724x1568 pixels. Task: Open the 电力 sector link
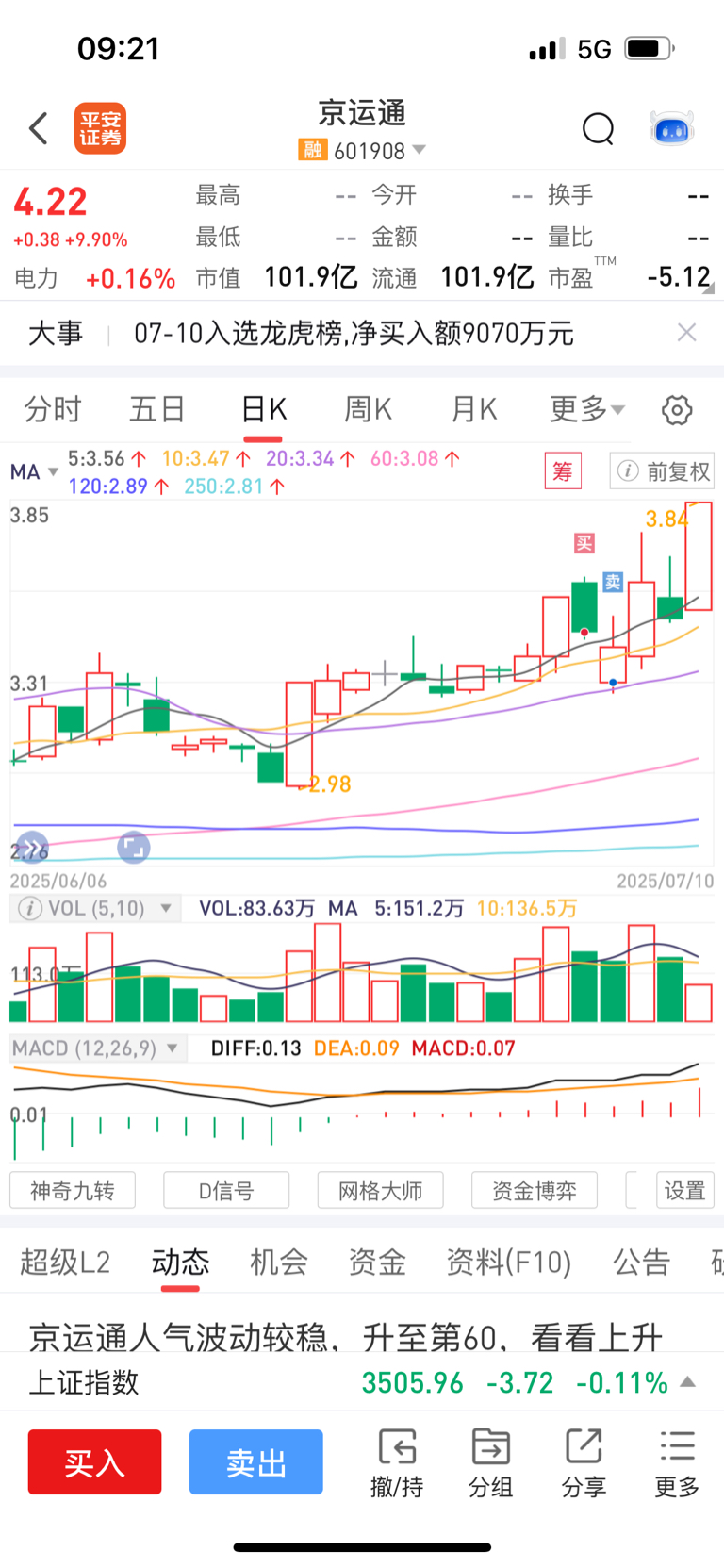pyautogui.click(x=36, y=278)
